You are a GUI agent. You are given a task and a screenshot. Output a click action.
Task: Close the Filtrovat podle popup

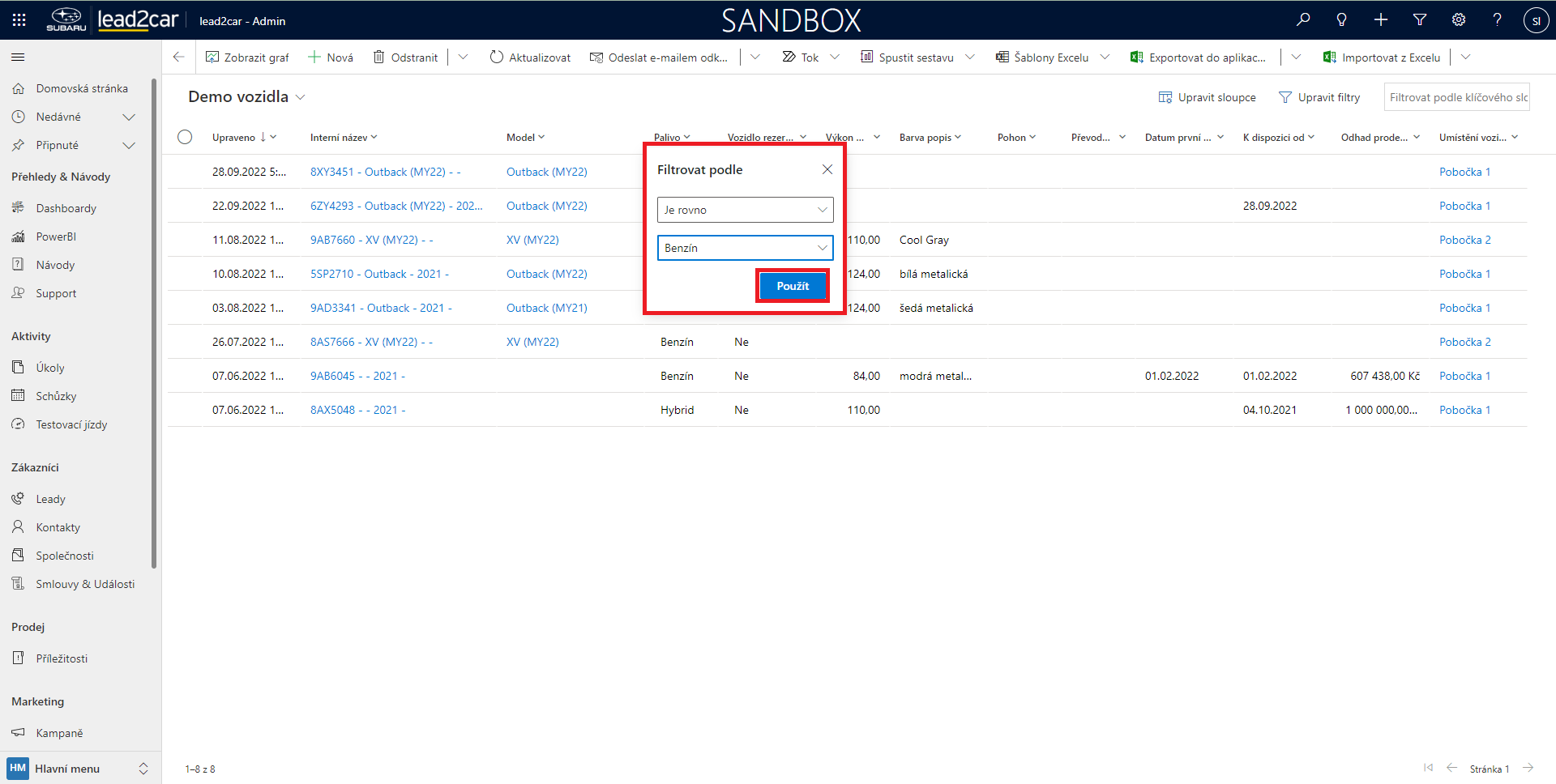point(827,169)
